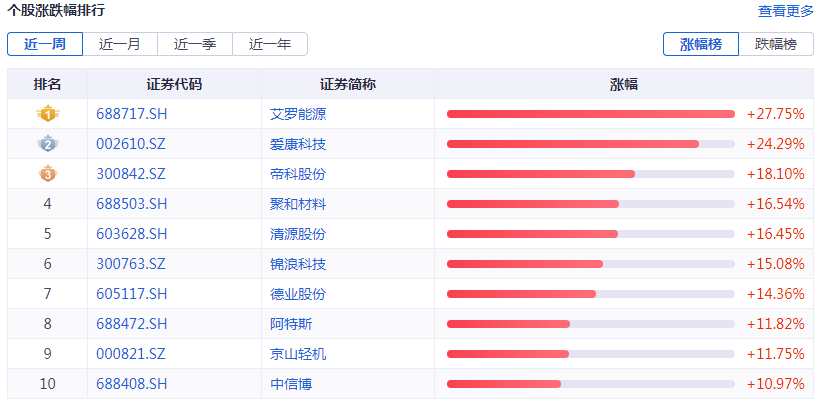Viewport: 821px width, 414px height.
Task: Open stock code 688717.SH
Action: tap(131, 114)
